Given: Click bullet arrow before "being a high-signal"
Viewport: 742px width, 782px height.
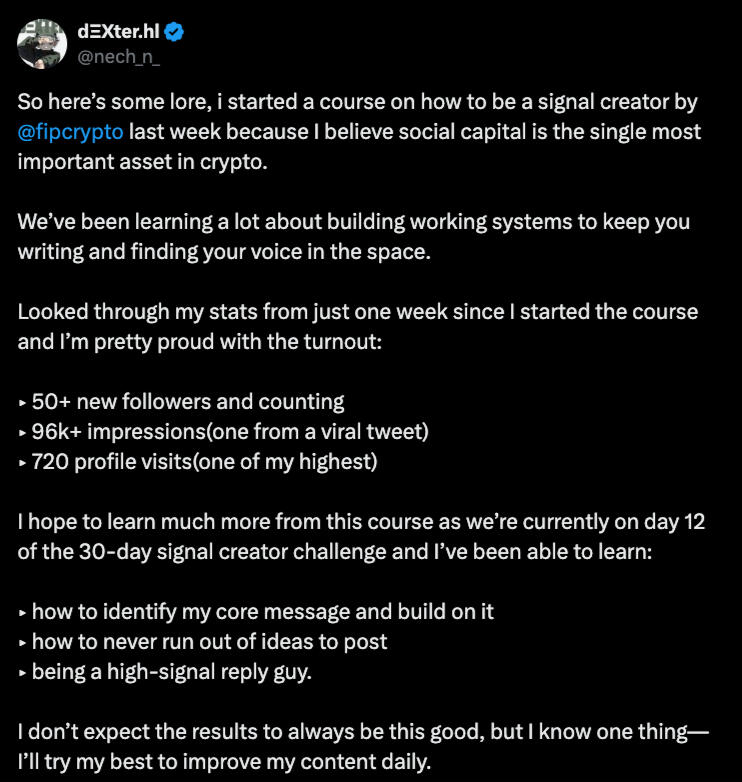Looking at the screenshot, I should click(23, 672).
